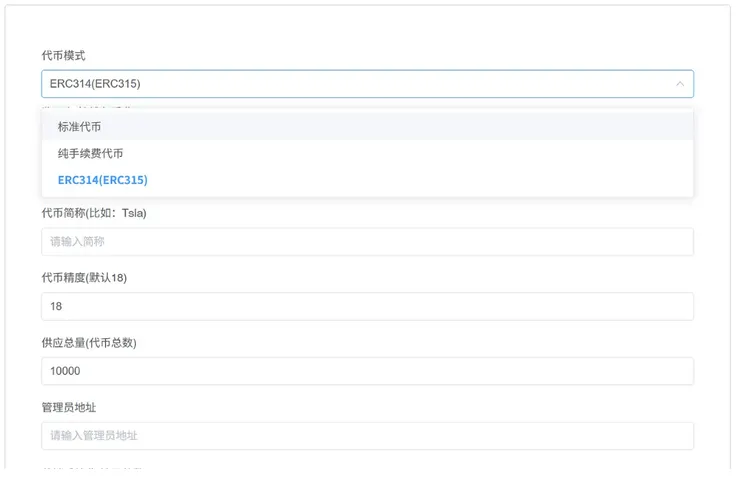The width and height of the screenshot is (740, 477).
Task: Click the 供应总量(代币总数) label
Action: 88,342
